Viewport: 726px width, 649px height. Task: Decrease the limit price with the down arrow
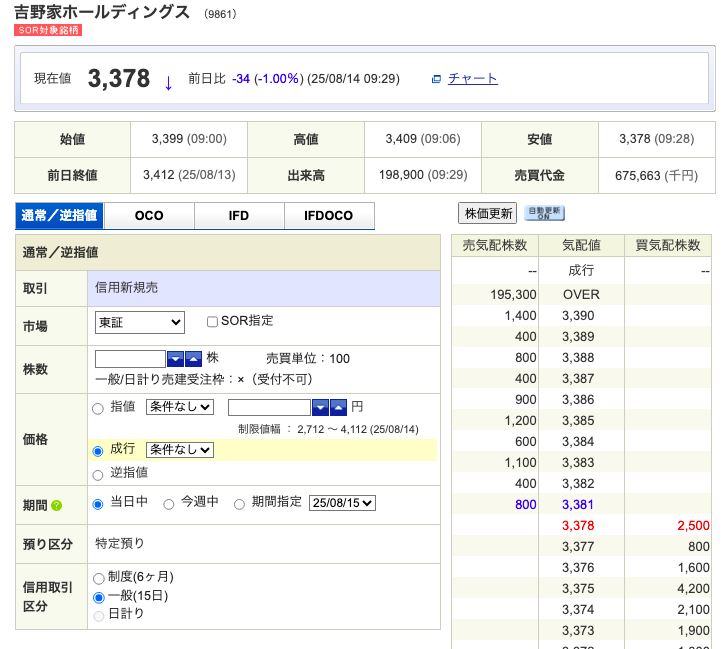pos(320,407)
